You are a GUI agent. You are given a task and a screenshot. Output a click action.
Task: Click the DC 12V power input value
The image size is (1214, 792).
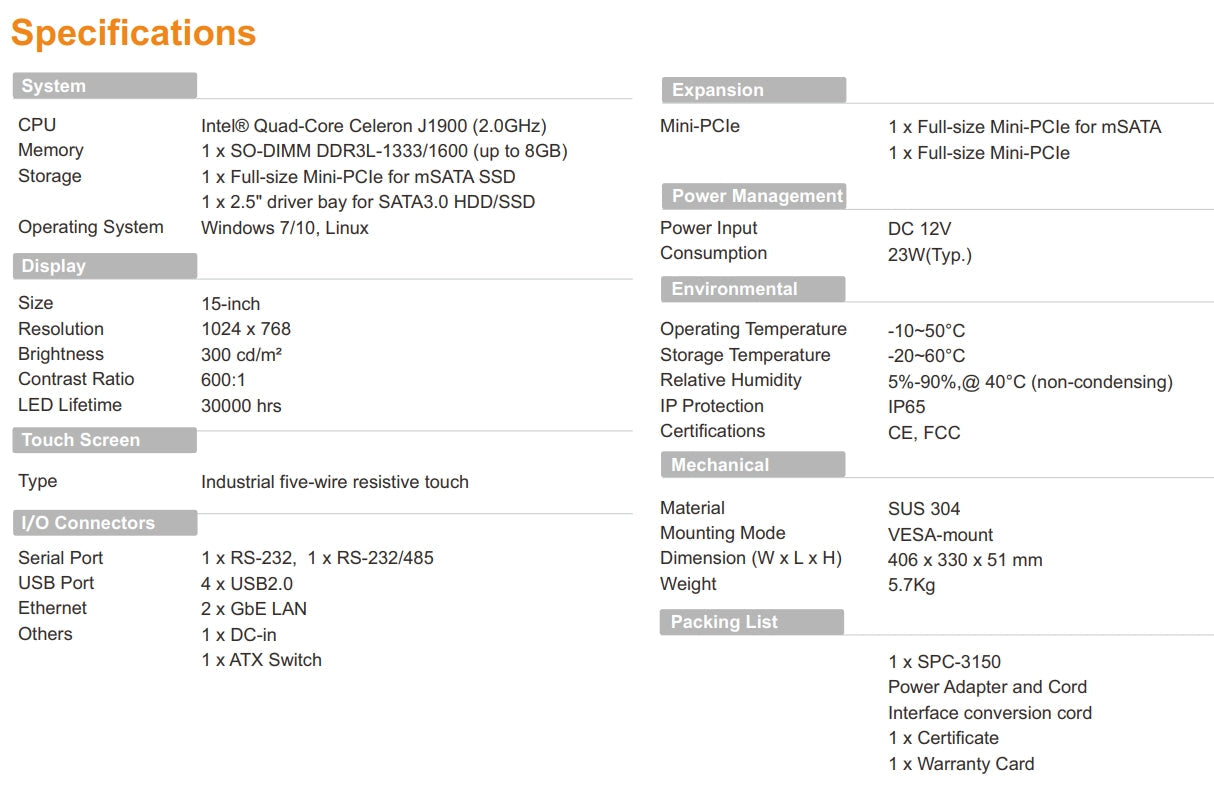919,229
